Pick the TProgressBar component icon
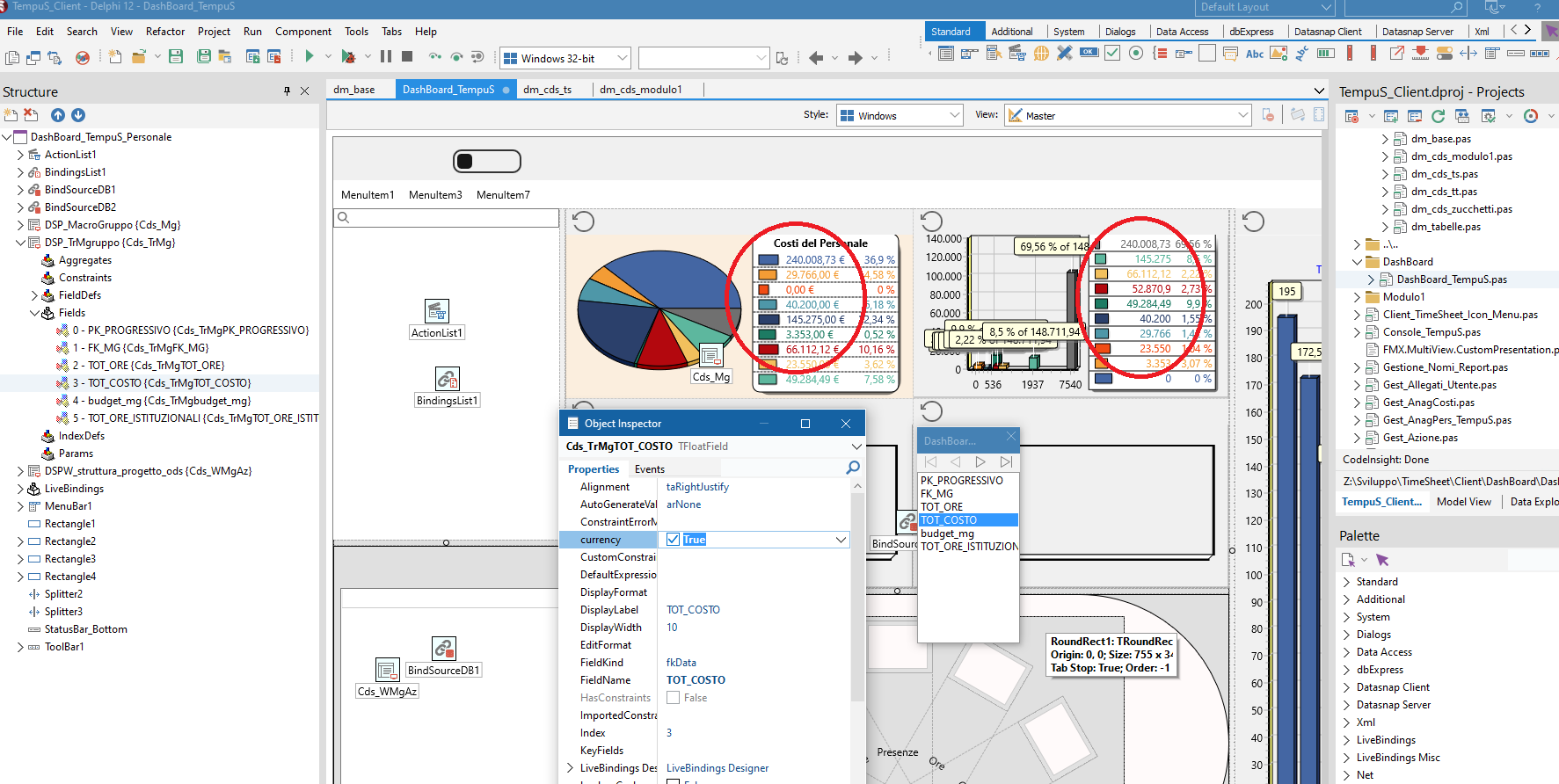This screenshot has height=784, width=1559. click(1326, 54)
